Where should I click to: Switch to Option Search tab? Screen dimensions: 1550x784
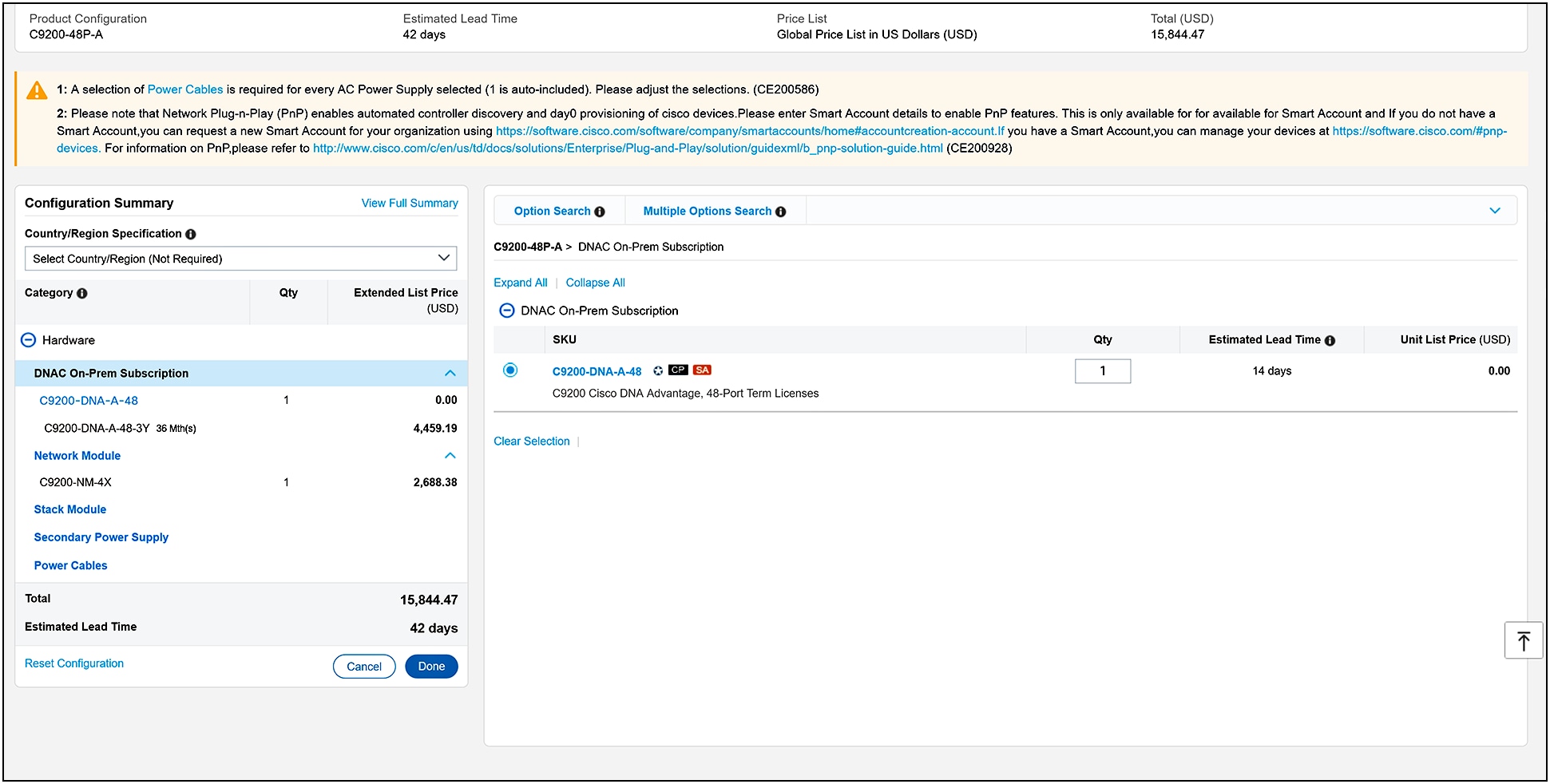pyautogui.click(x=552, y=212)
